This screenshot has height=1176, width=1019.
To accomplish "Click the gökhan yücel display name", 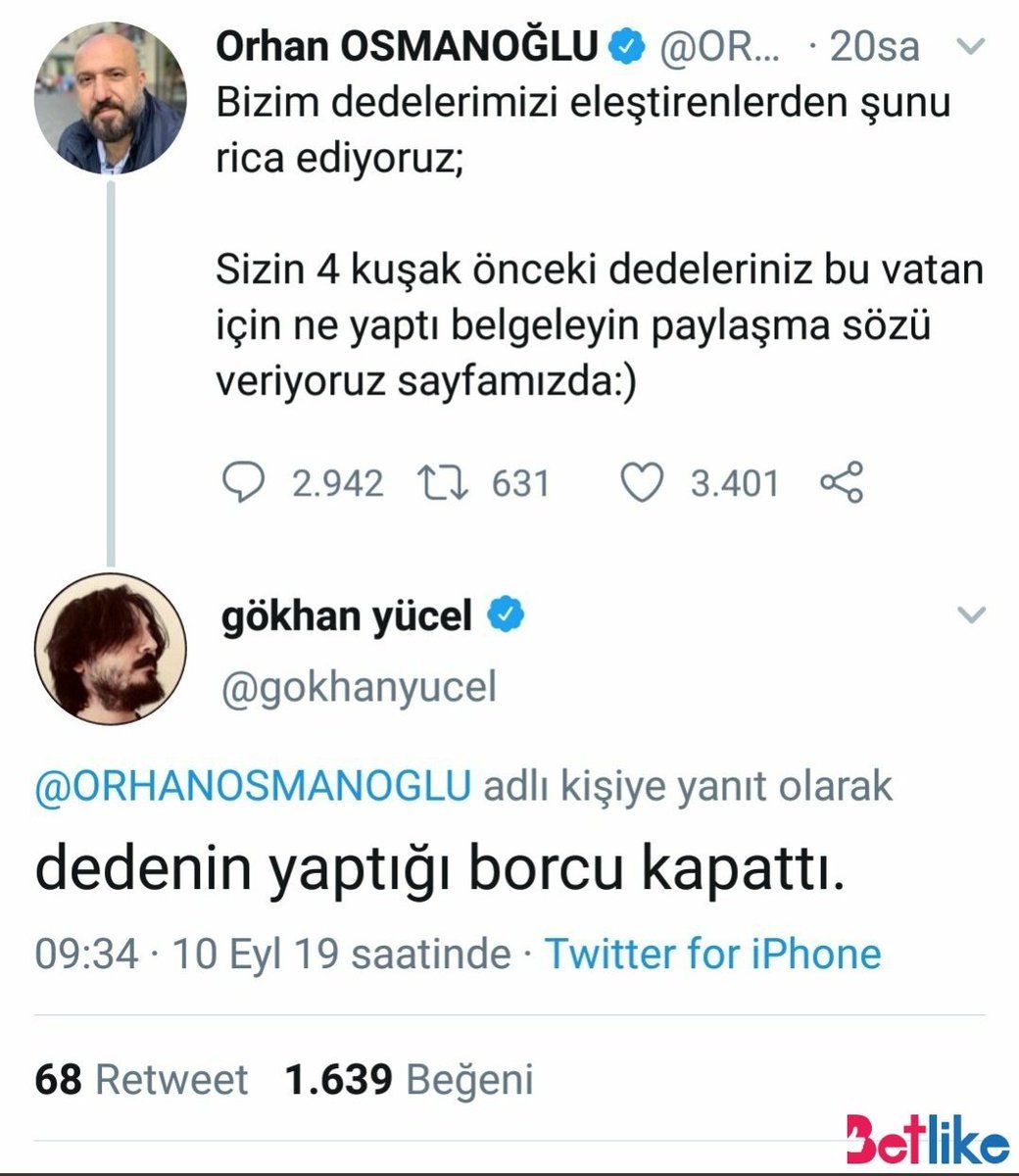I will click(x=347, y=616).
